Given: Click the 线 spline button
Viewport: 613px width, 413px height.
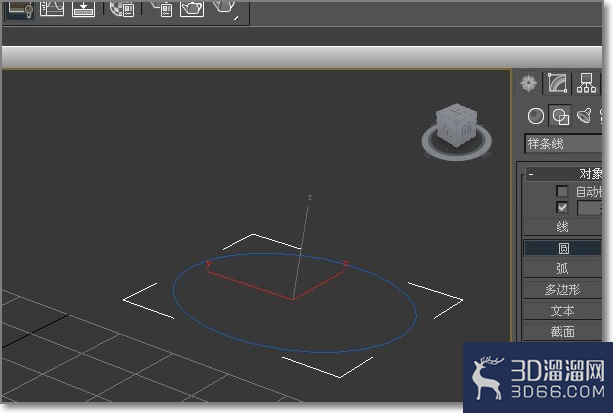Looking at the screenshot, I should (562, 227).
